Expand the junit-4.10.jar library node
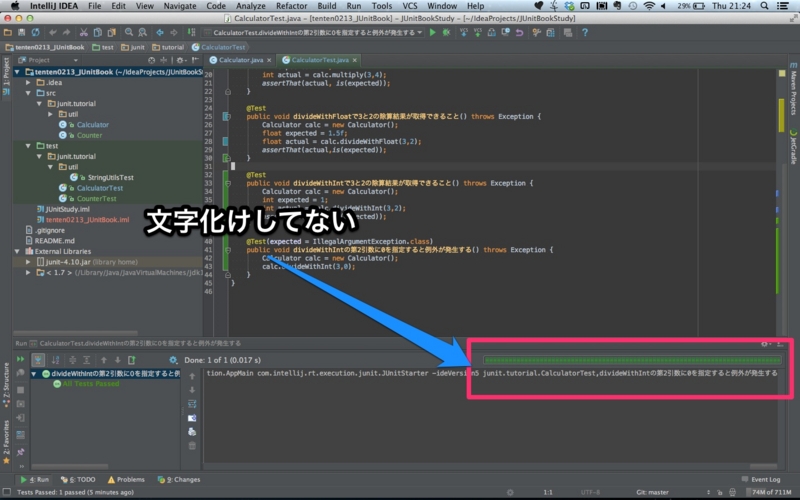Screen dimensions: 800x500 [29, 262]
